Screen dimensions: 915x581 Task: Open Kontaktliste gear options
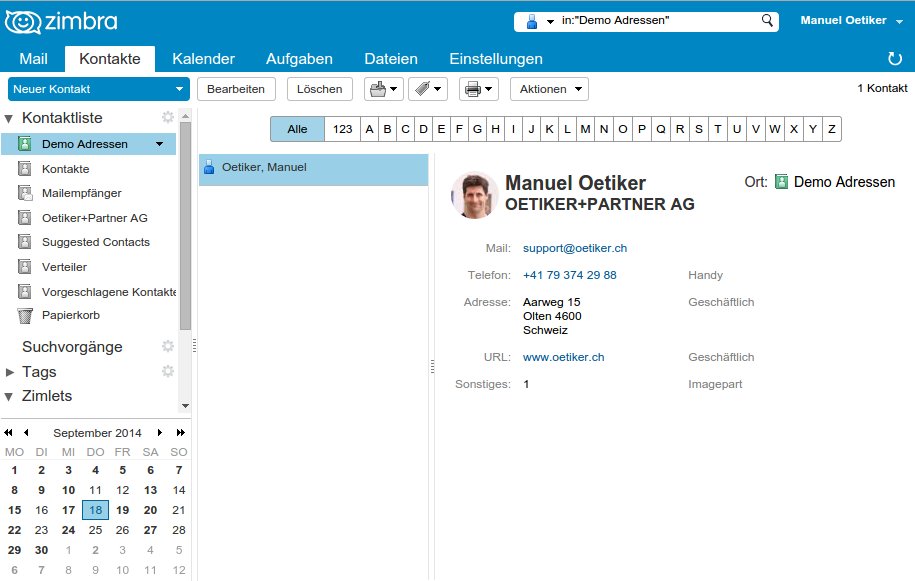(x=168, y=117)
